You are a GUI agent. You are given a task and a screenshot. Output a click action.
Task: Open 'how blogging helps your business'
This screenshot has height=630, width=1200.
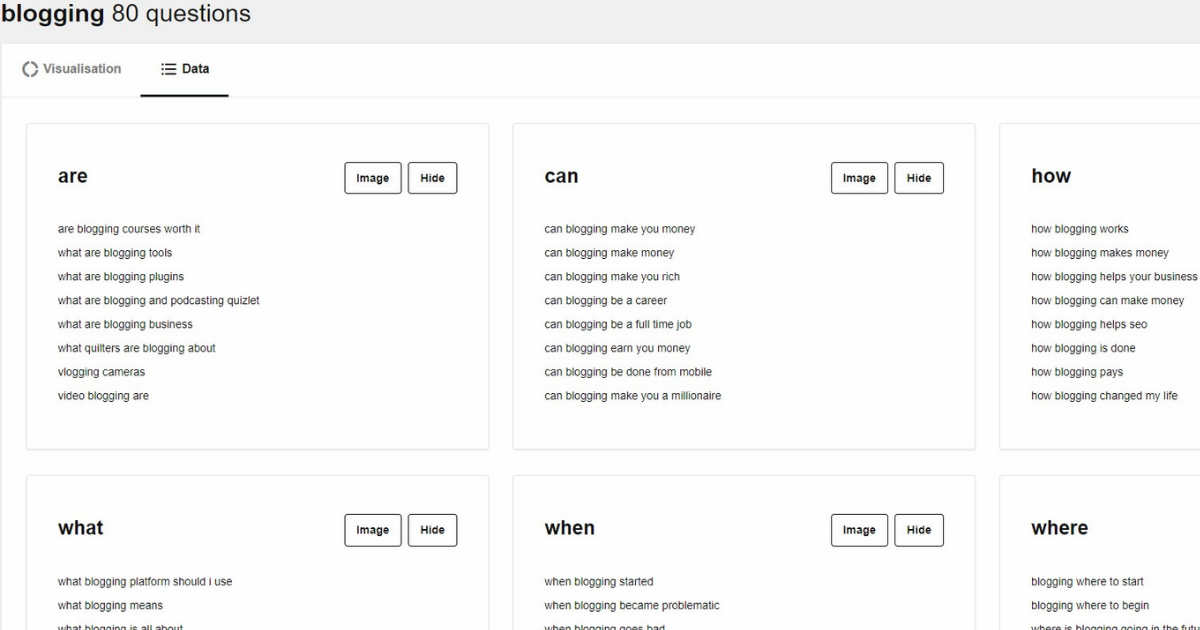1114,277
